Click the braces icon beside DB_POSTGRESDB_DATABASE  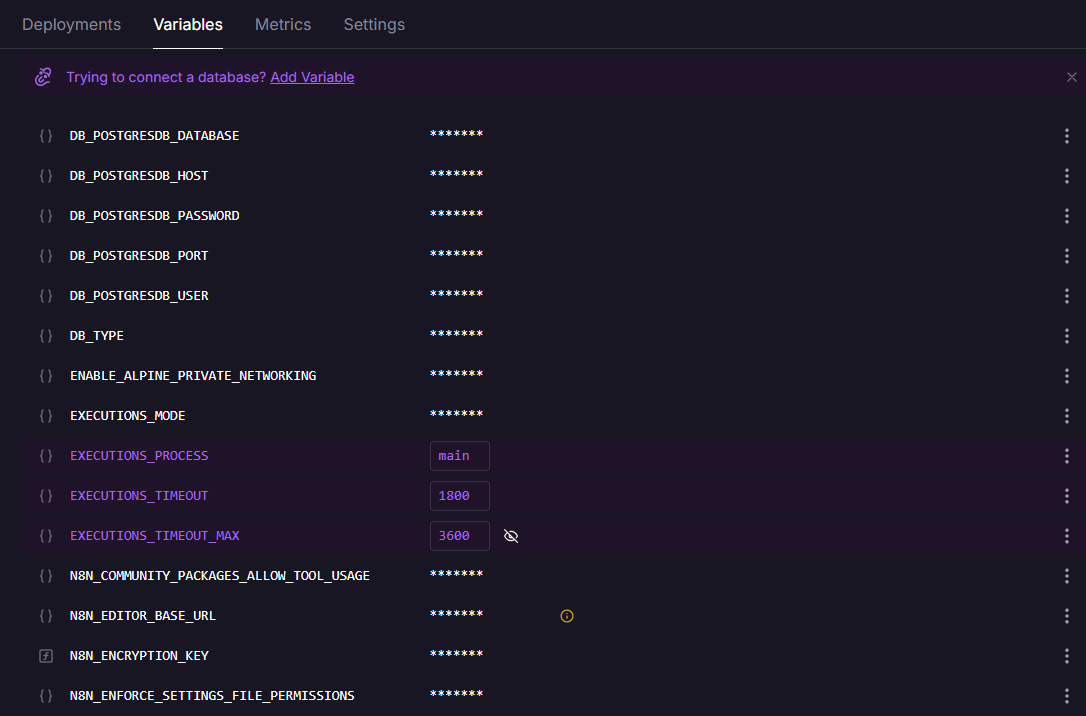click(x=46, y=136)
